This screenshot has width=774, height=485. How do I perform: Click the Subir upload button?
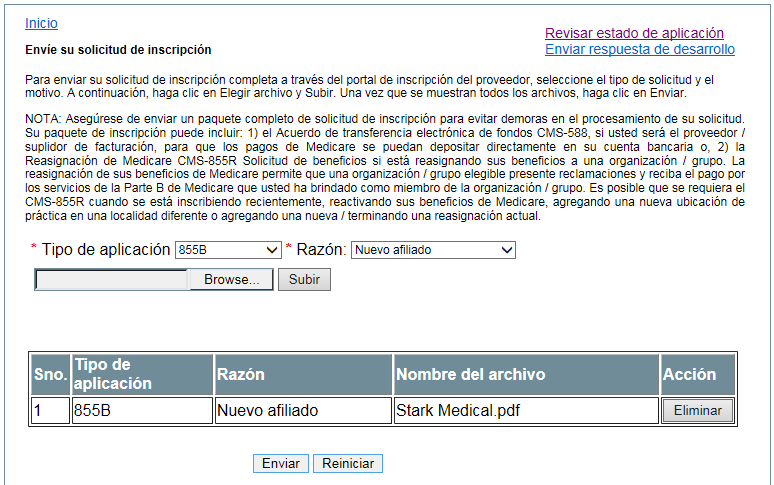[x=304, y=280]
